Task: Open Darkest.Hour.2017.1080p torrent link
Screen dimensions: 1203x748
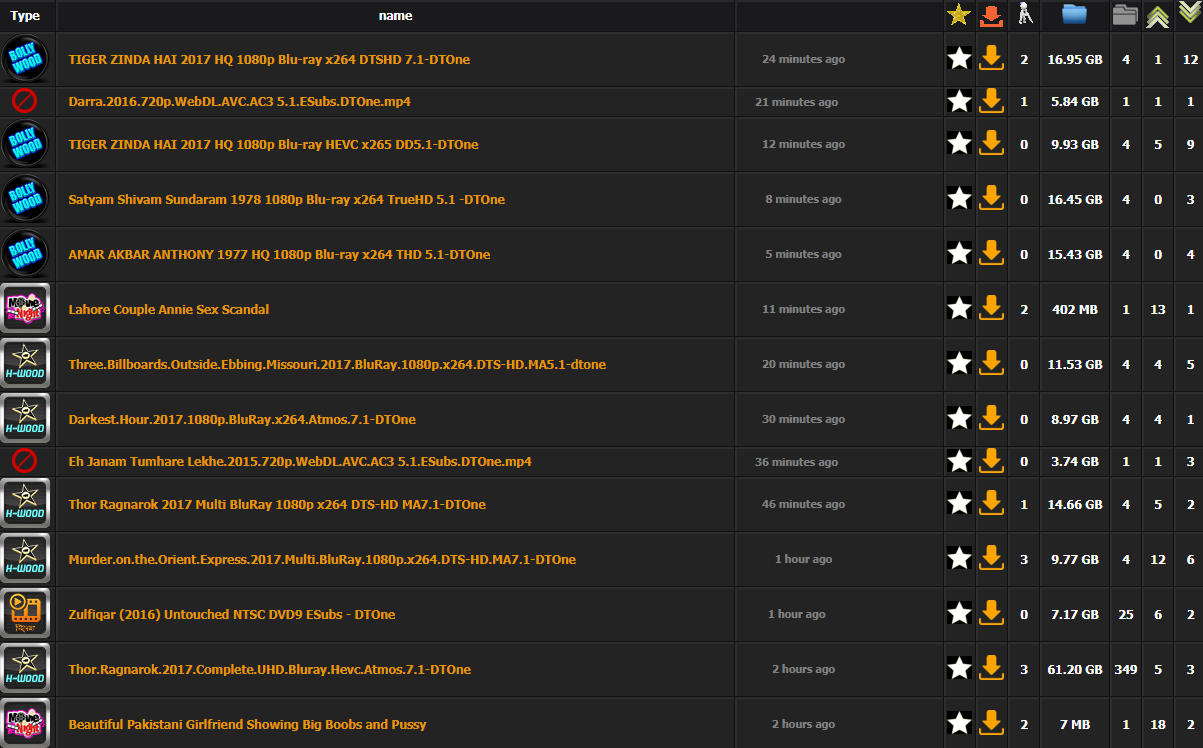Action: (242, 419)
